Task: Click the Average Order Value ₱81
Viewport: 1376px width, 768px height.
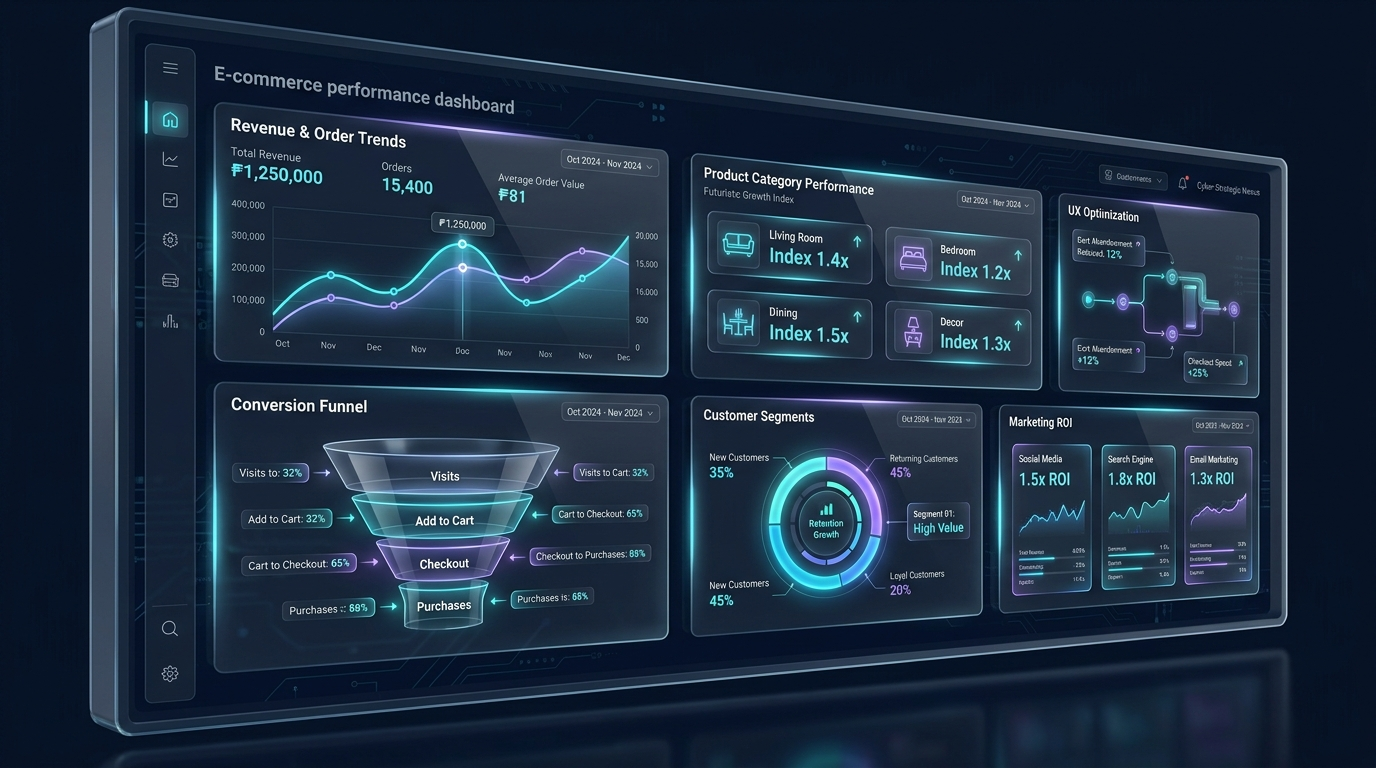Action: point(512,197)
